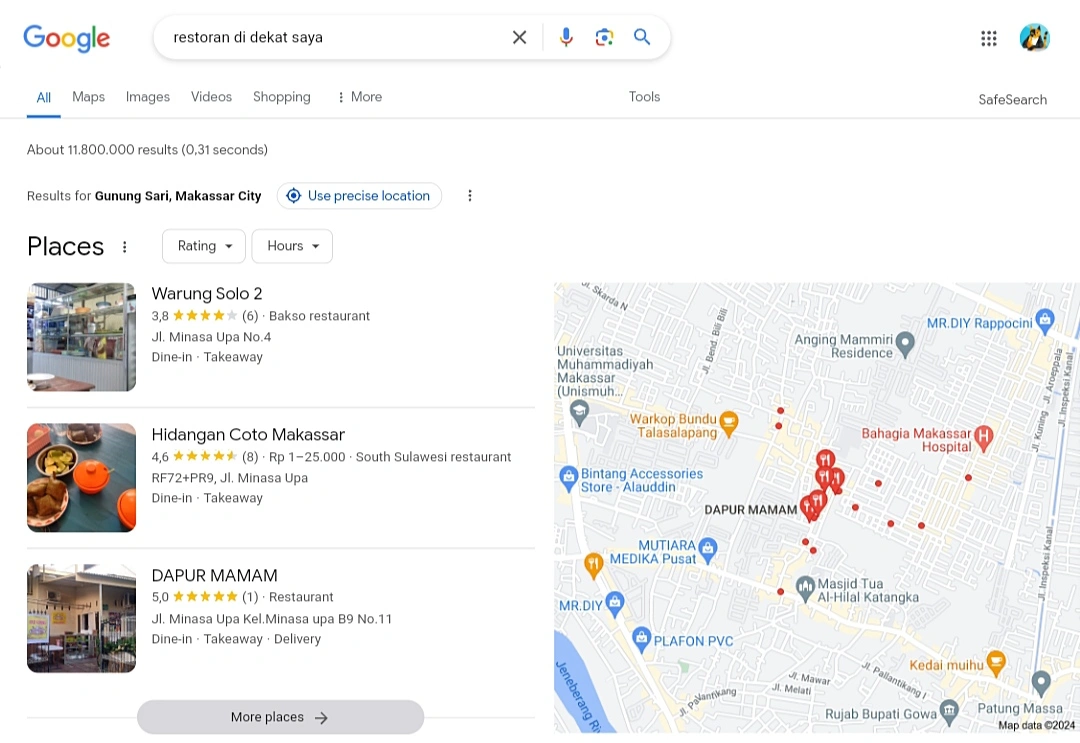The height and width of the screenshot is (743, 1080).
Task: Switch to the Videos tab
Action: pyautogui.click(x=211, y=97)
